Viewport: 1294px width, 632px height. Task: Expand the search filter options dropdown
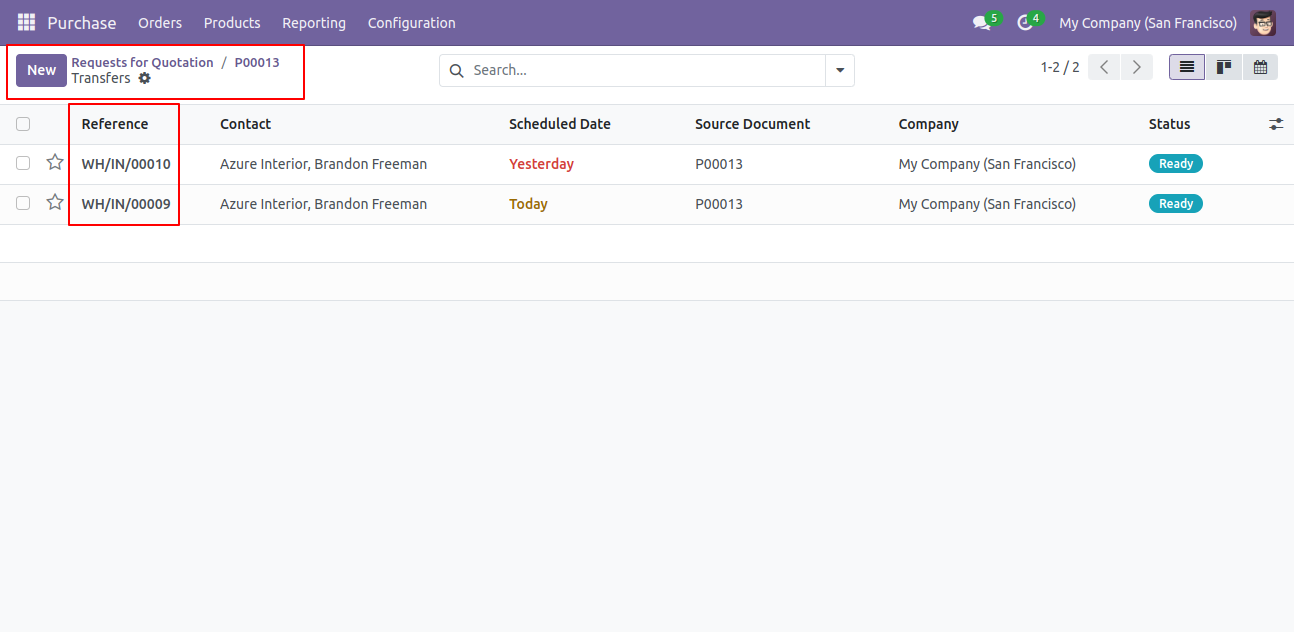(840, 70)
